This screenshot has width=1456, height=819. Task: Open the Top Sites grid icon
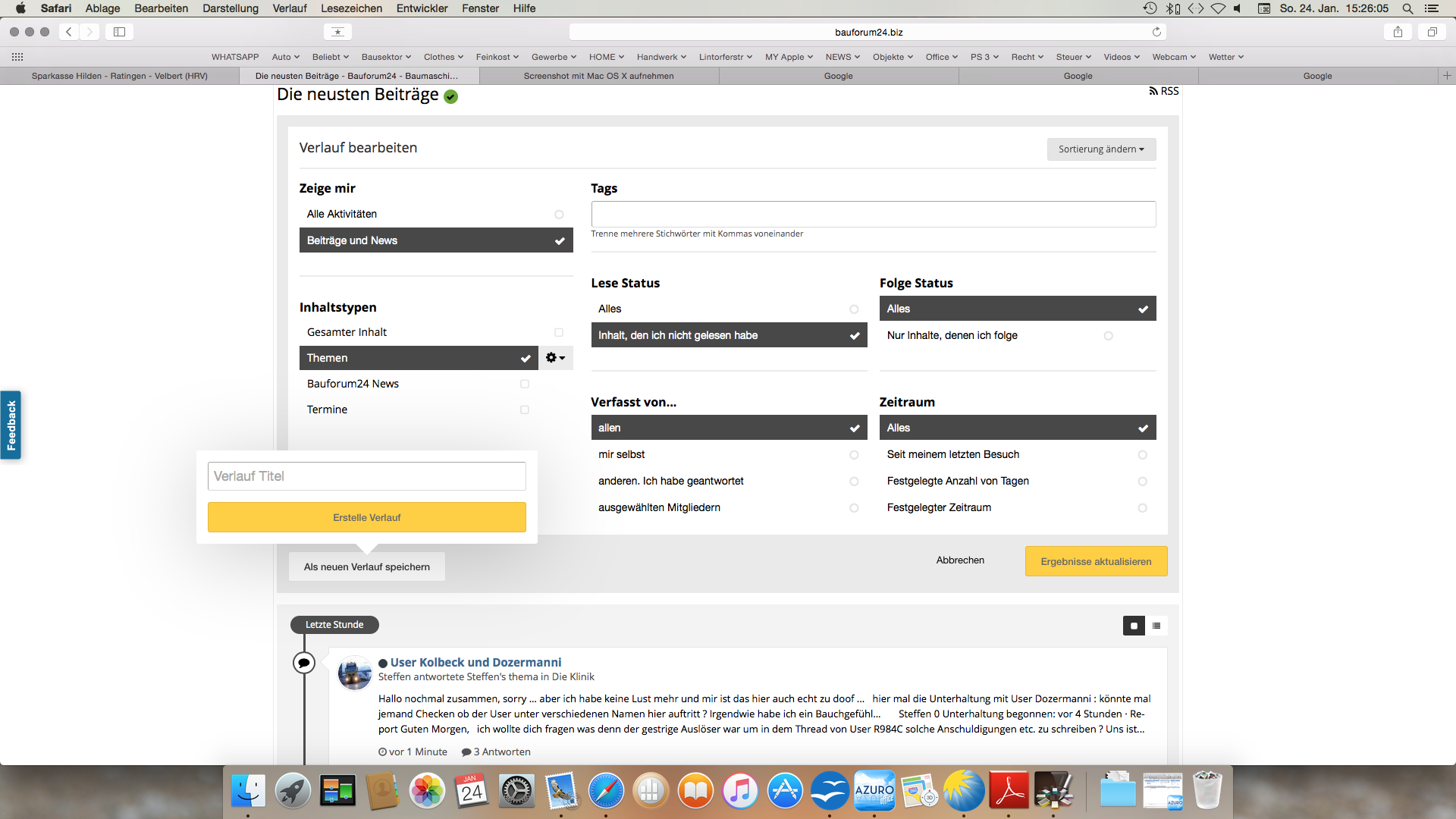point(17,57)
